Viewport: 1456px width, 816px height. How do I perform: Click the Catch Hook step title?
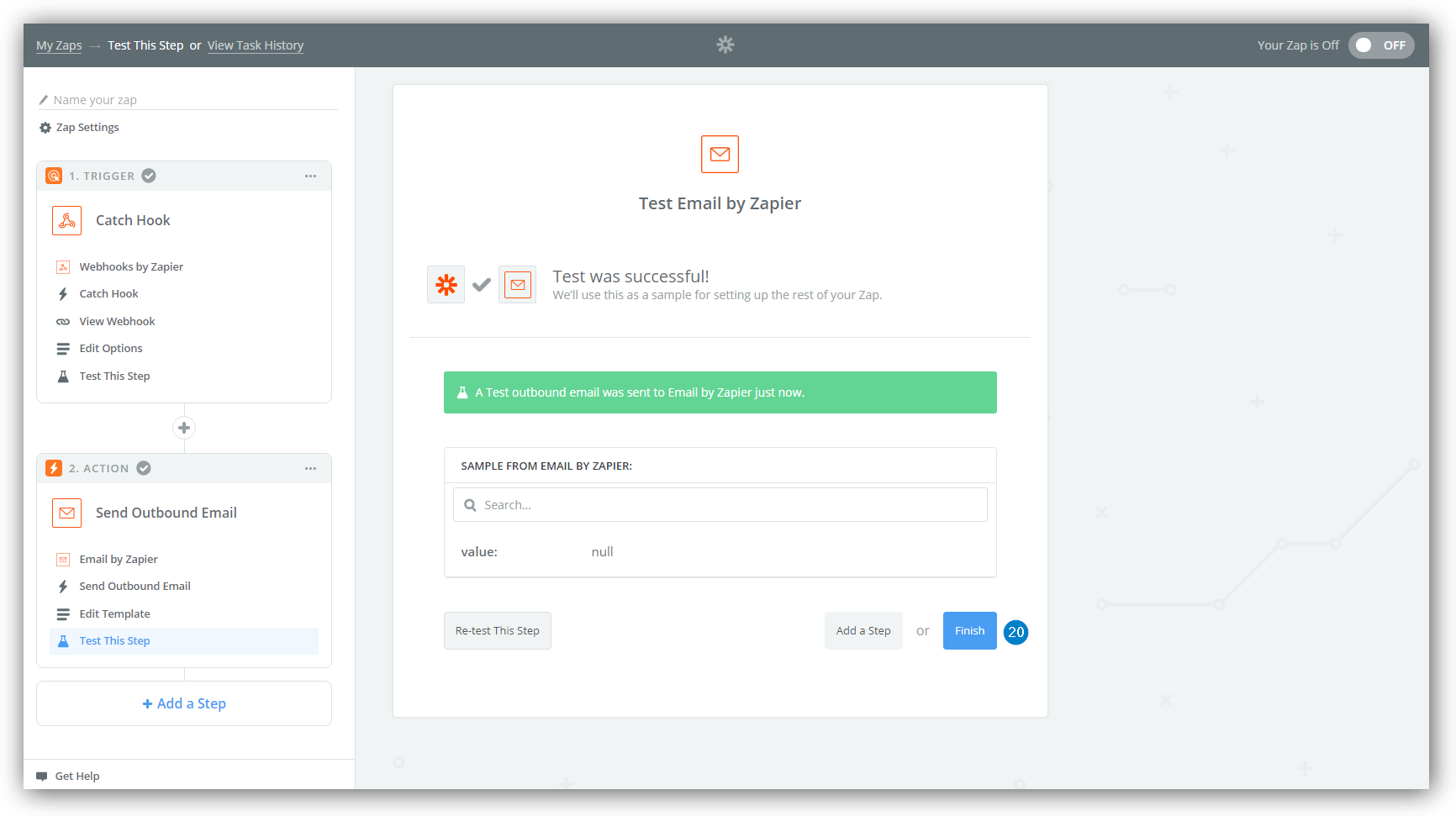(x=133, y=220)
